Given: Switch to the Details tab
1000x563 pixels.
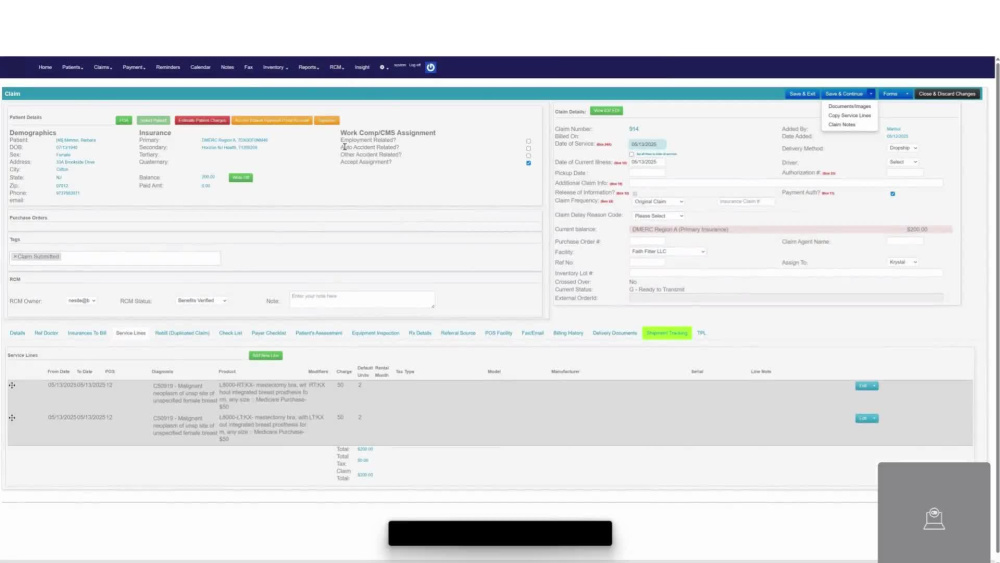Looking at the screenshot, I should click(17, 333).
